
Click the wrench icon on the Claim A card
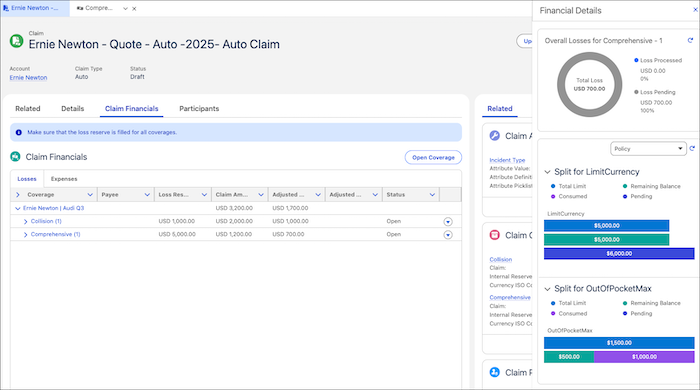coord(495,136)
